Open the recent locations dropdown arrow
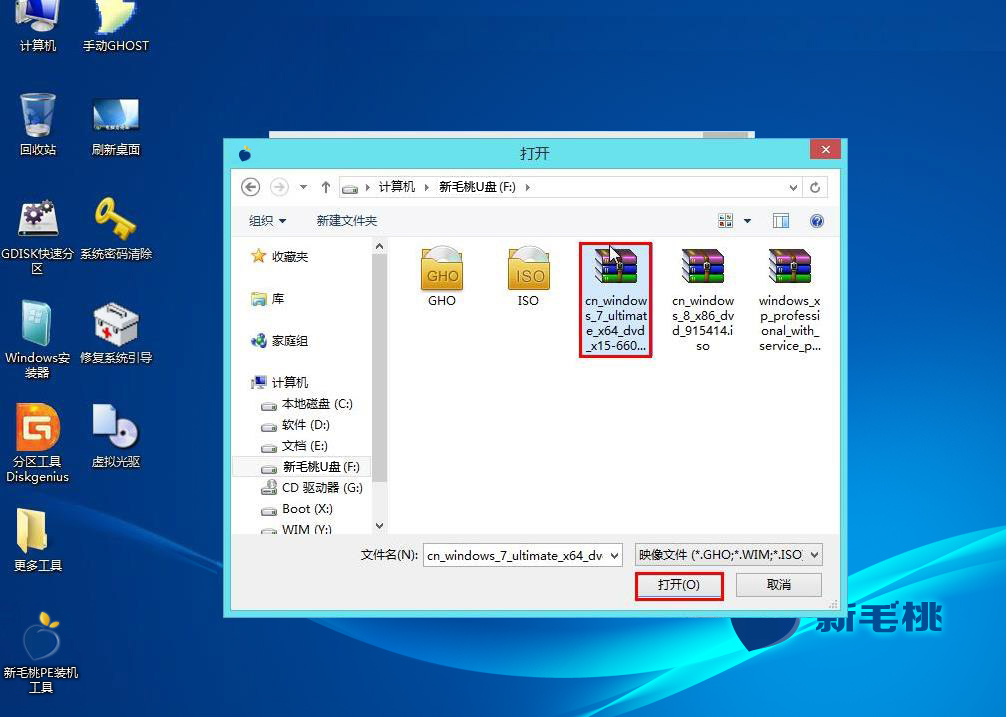The height and width of the screenshot is (717, 1006). point(303,187)
